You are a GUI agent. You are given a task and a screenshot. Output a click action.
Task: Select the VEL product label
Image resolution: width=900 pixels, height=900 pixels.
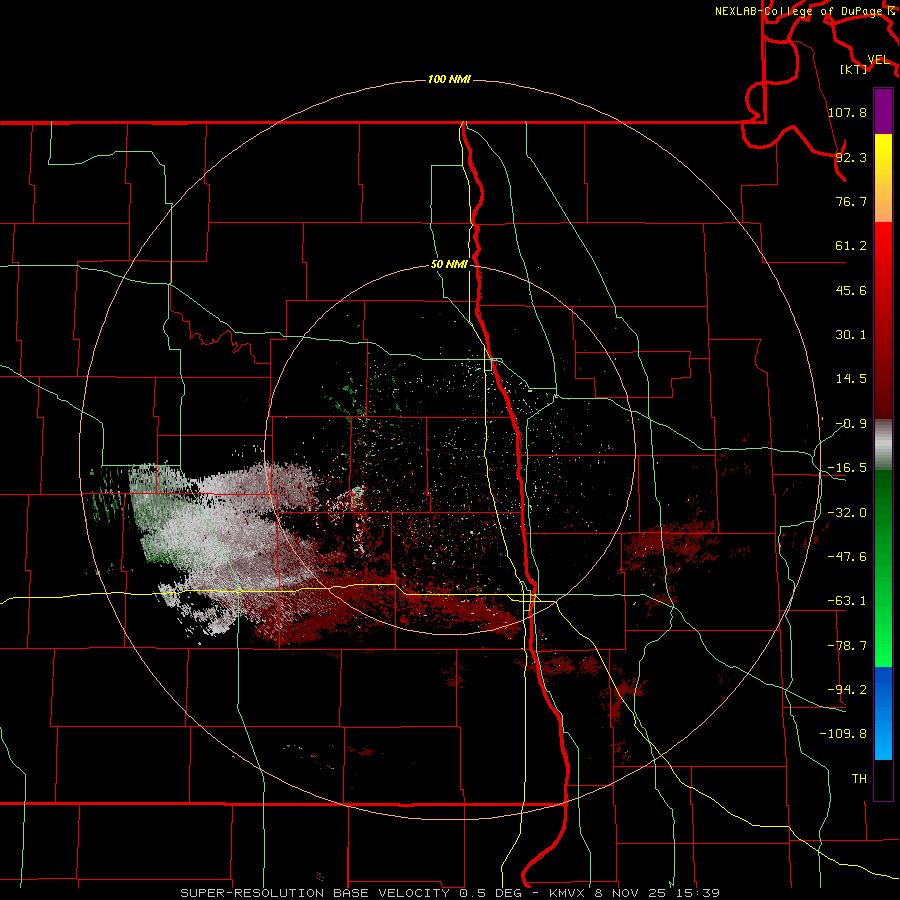point(878,60)
